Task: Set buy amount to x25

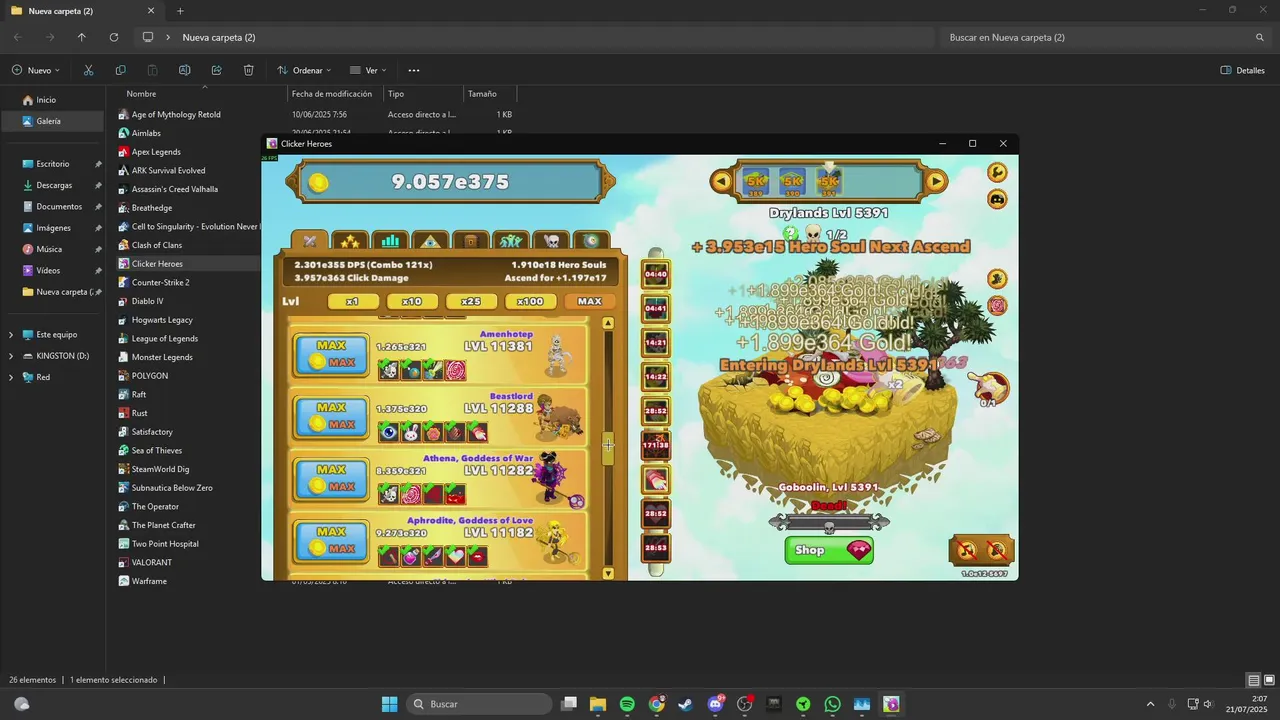Action: click(x=471, y=301)
